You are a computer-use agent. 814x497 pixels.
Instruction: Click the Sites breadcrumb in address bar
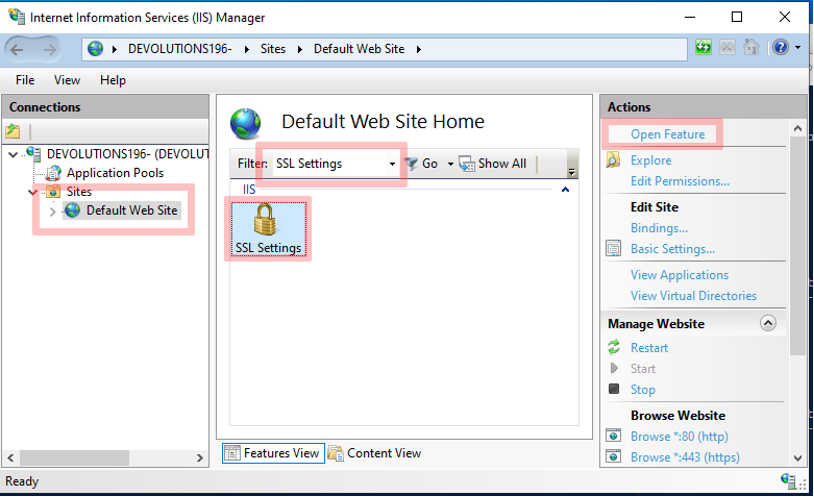pyautogui.click(x=273, y=49)
